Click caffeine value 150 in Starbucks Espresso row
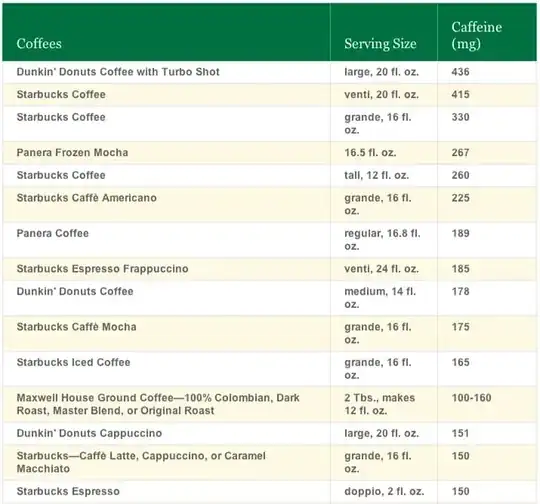 [x=460, y=492]
